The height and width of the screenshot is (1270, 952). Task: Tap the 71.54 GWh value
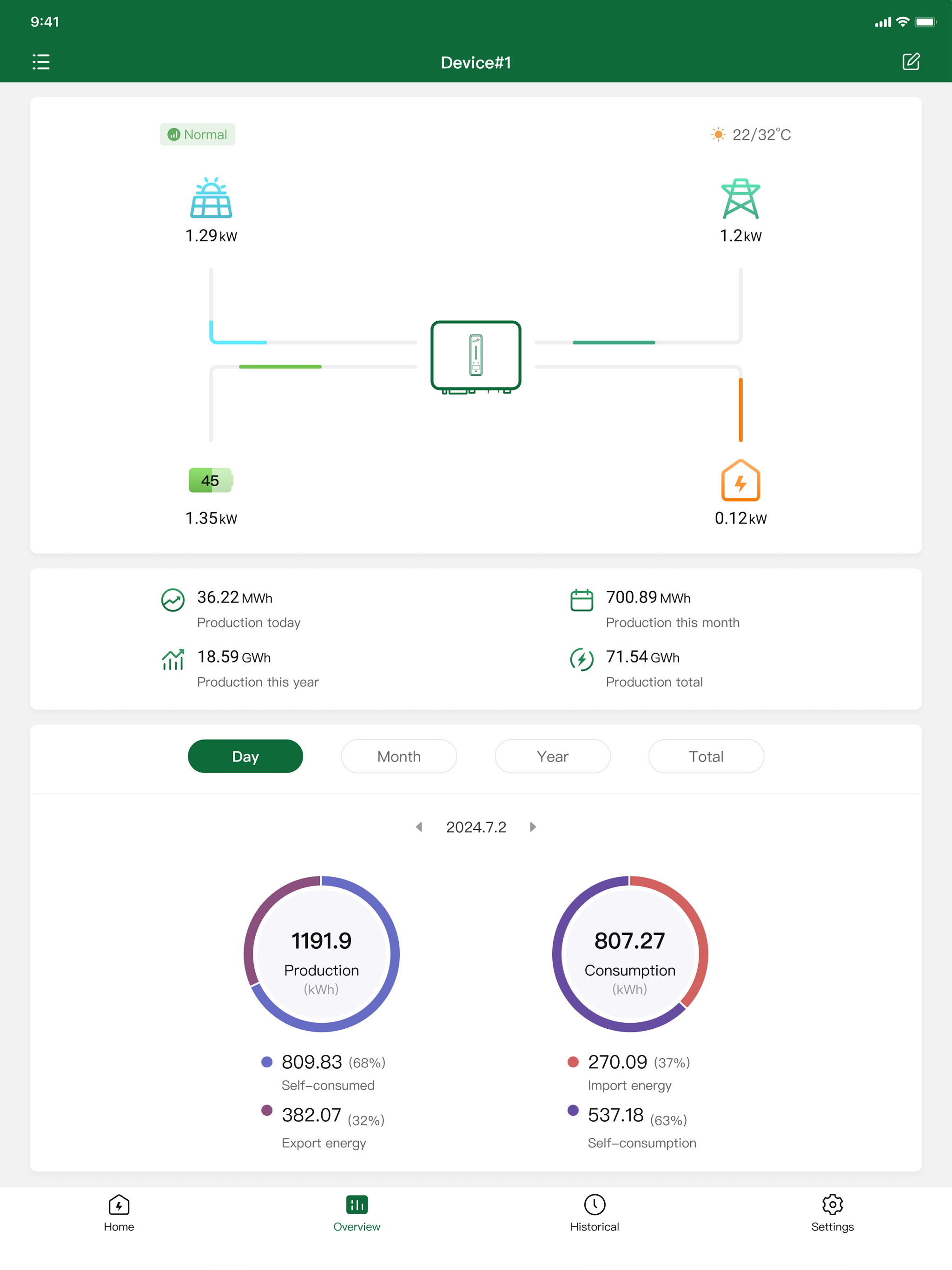tap(642, 657)
